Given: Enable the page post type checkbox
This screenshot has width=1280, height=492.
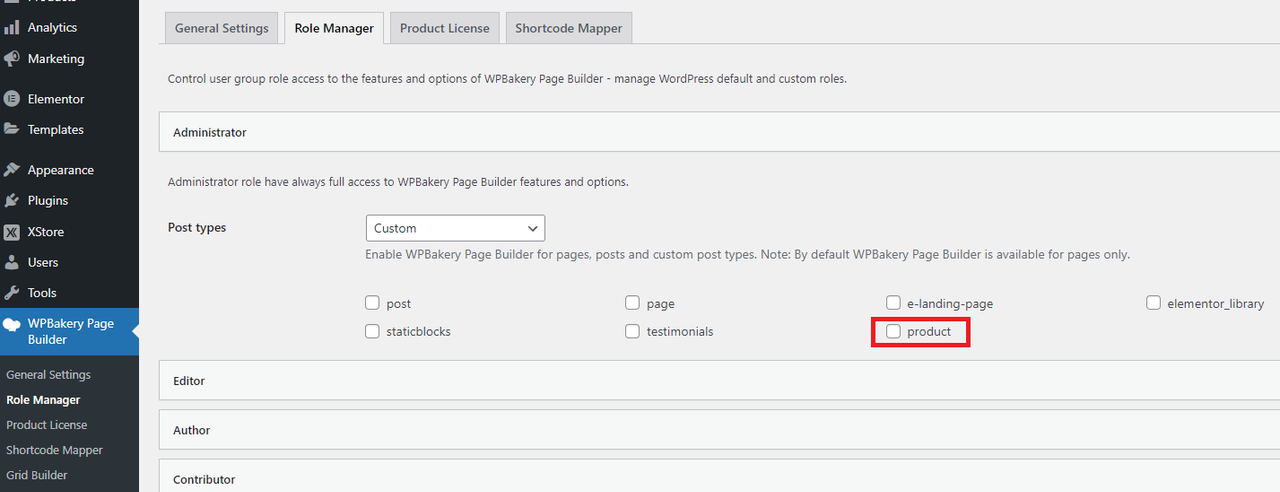Looking at the screenshot, I should coord(632,303).
